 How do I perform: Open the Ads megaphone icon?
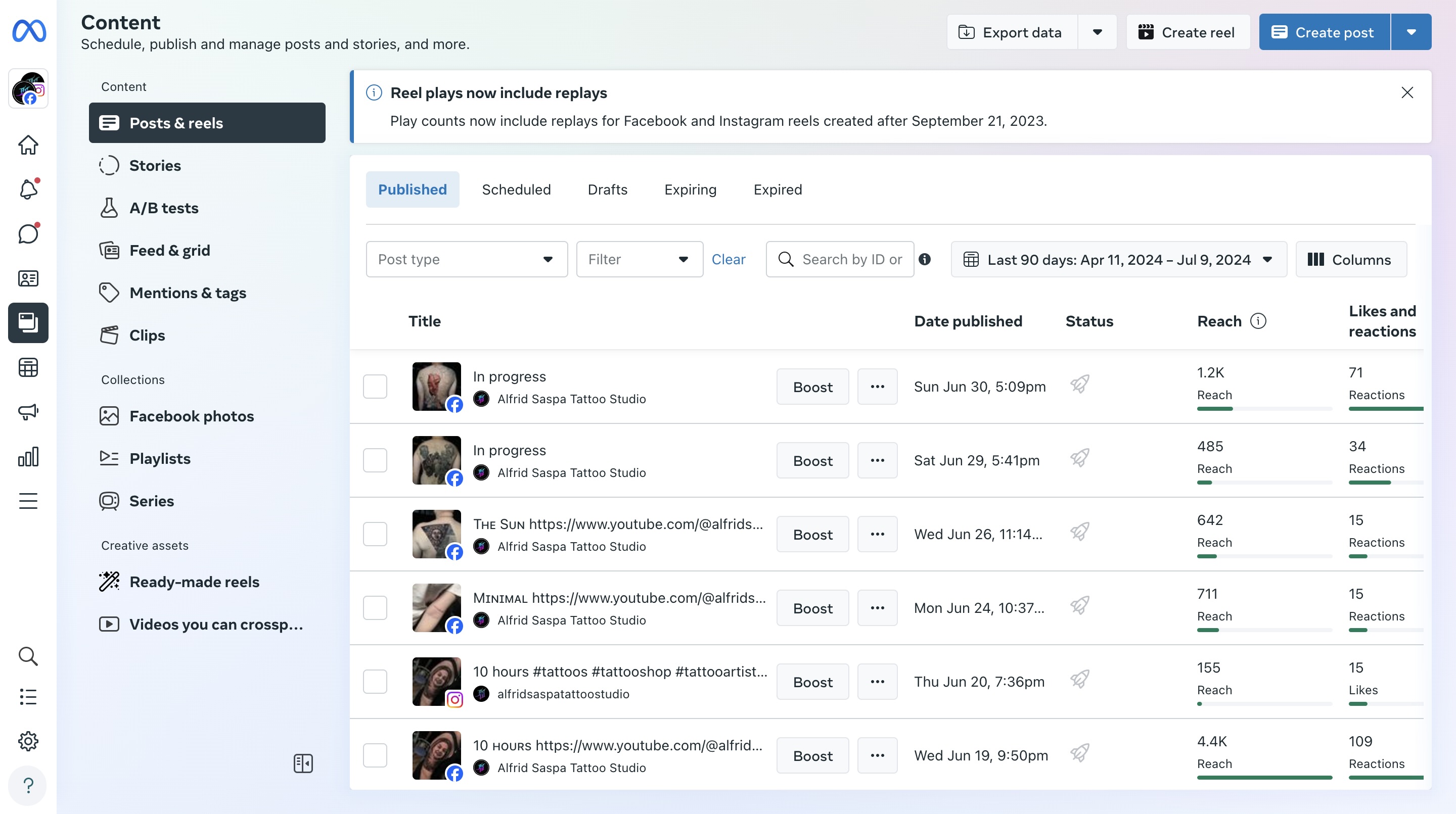tap(28, 412)
